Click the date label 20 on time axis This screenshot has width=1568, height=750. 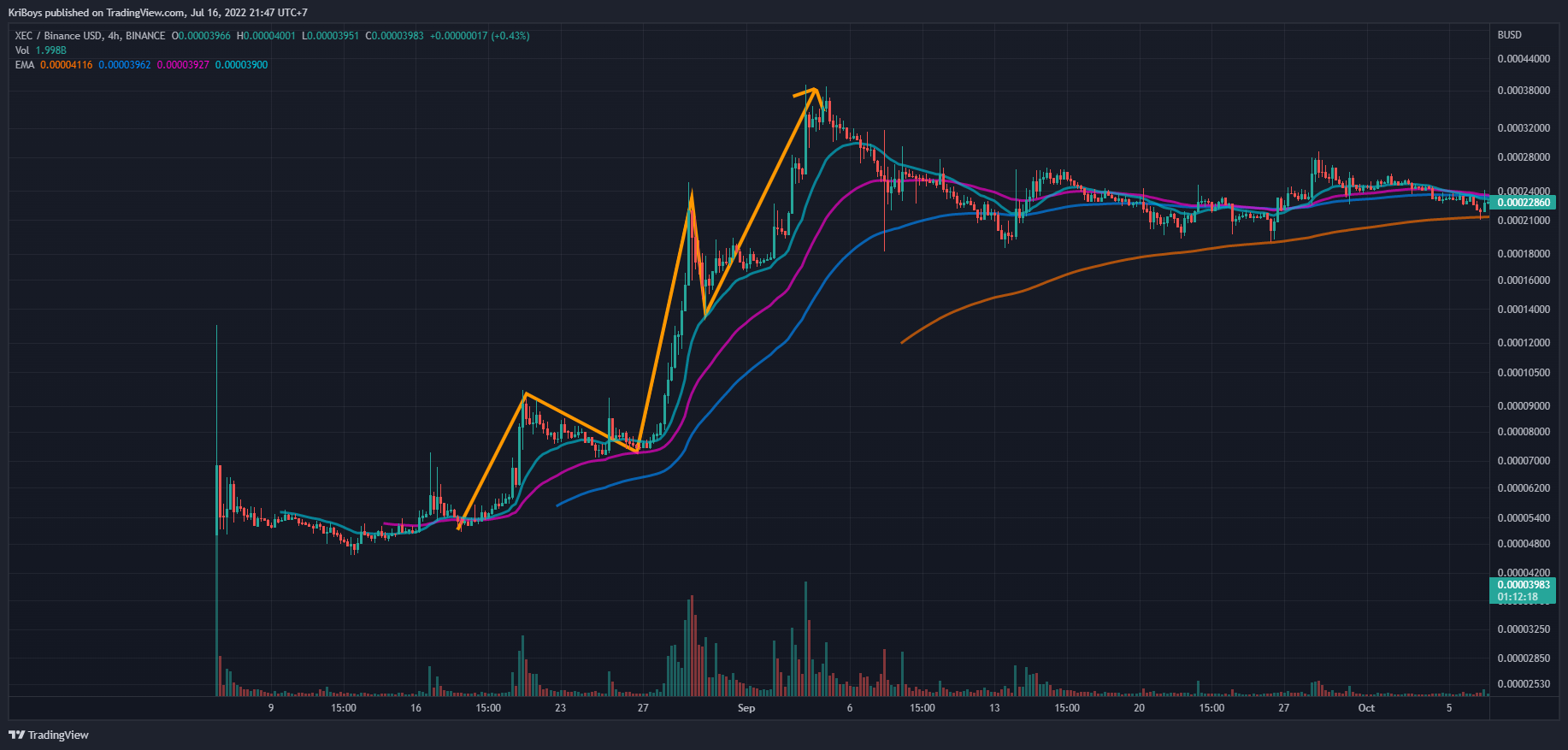(x=1139, y=708)
